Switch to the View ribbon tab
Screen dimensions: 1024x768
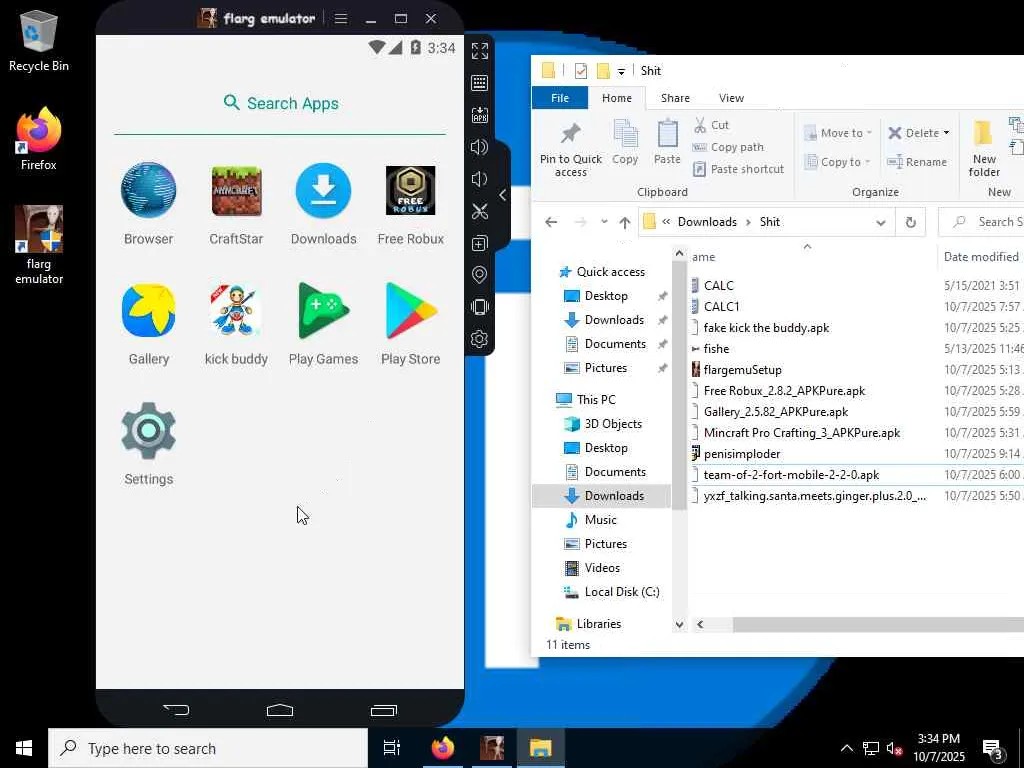731,98
